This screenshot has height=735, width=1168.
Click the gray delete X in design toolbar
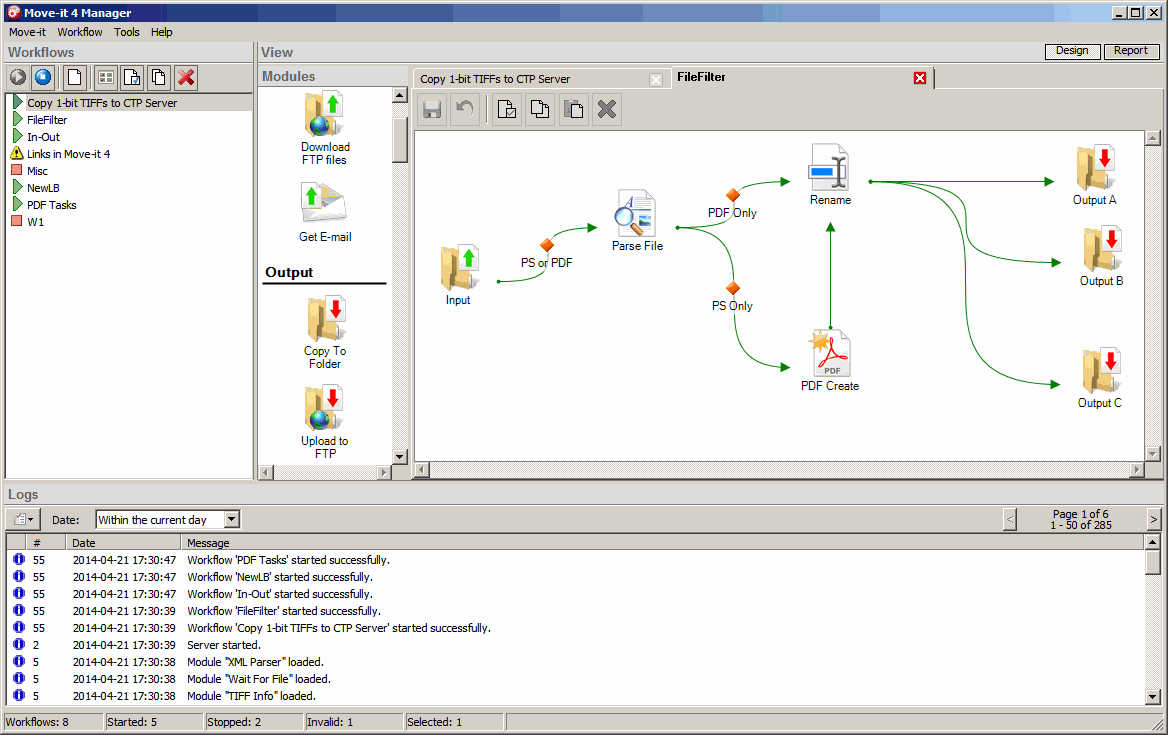click(606, 110)
